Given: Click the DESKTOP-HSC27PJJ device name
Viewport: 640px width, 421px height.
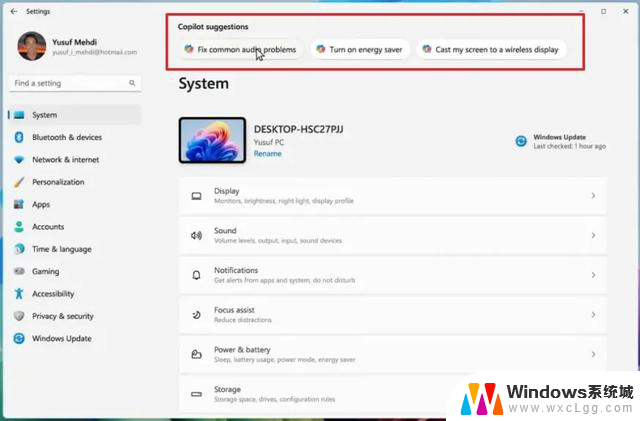Looking at the screenshot, I should [x=298, y=129].
